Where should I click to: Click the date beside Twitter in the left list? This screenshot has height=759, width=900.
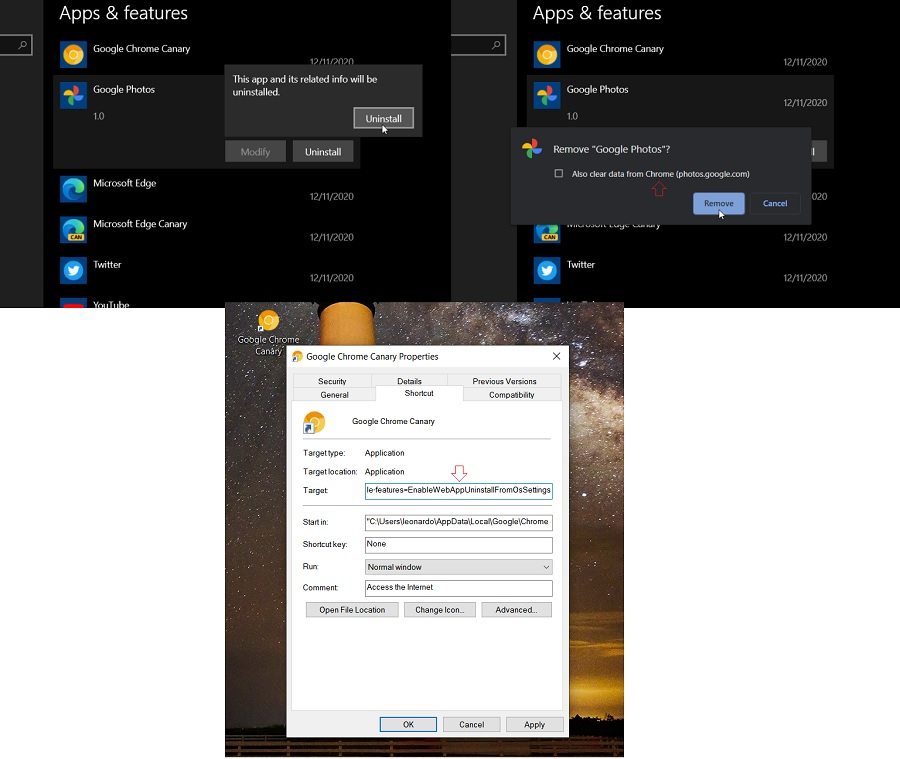[332, 278]
